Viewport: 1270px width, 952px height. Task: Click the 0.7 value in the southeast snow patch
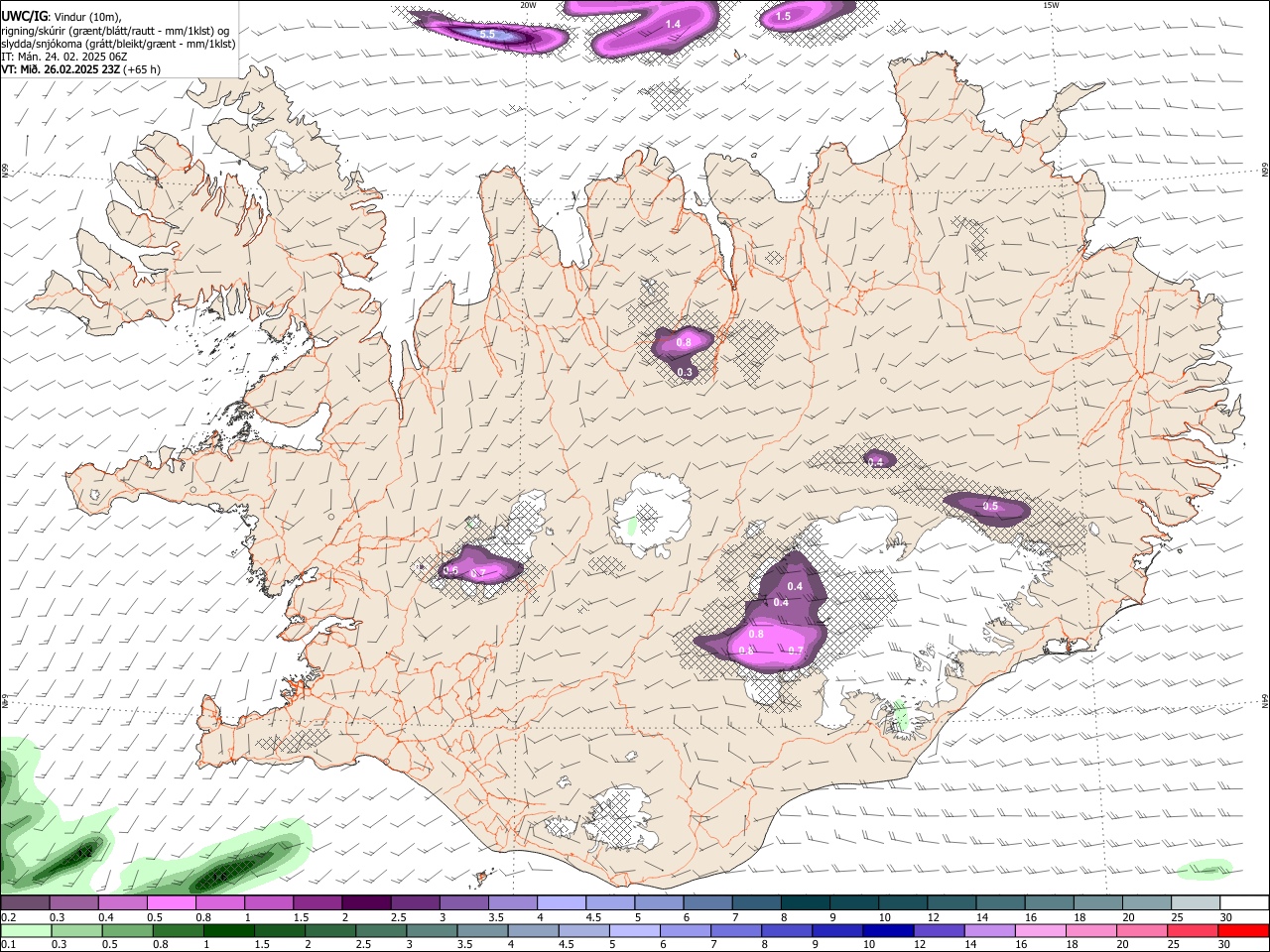tap(796, 651)
